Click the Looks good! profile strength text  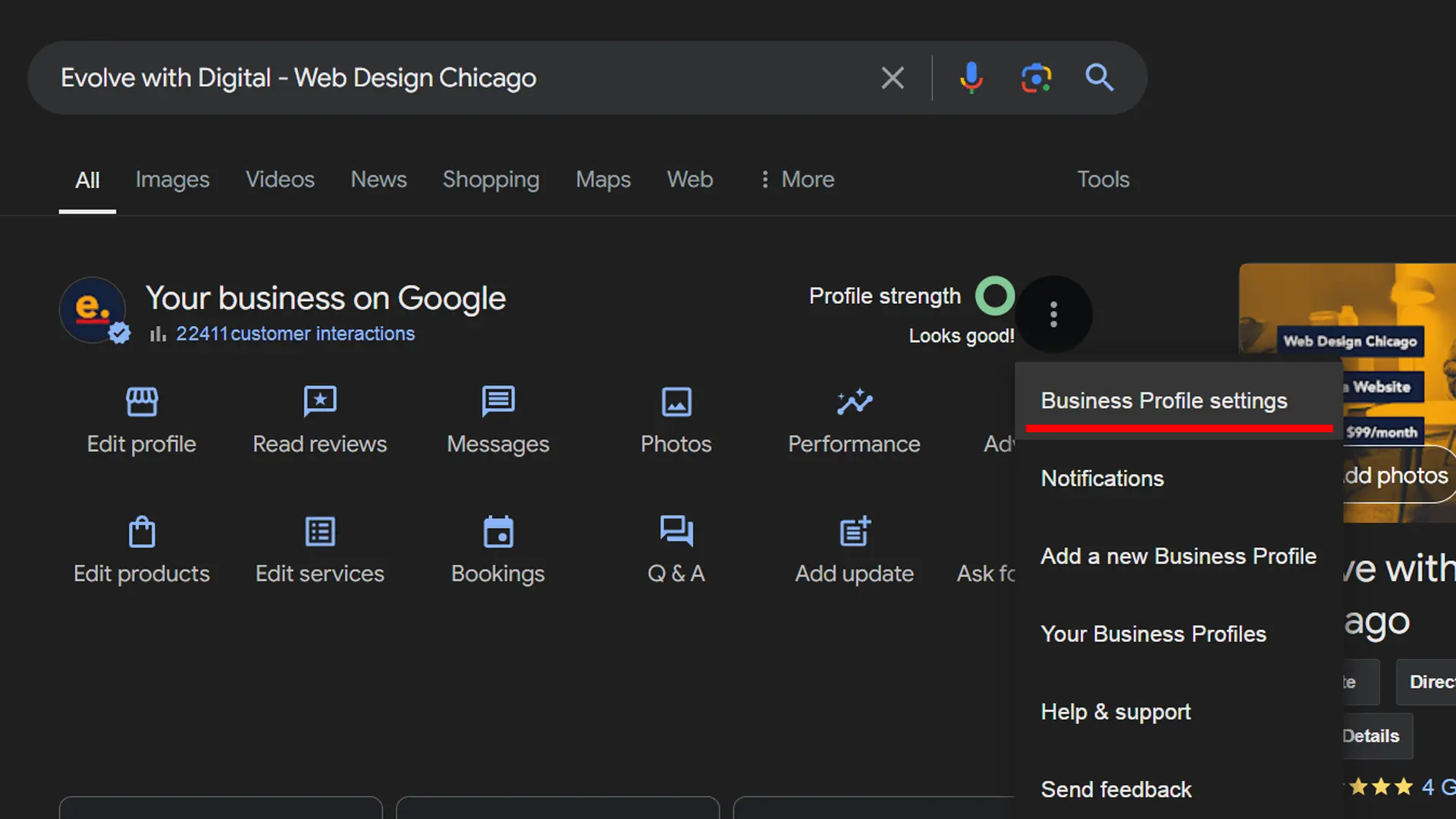tap(962, 336)
